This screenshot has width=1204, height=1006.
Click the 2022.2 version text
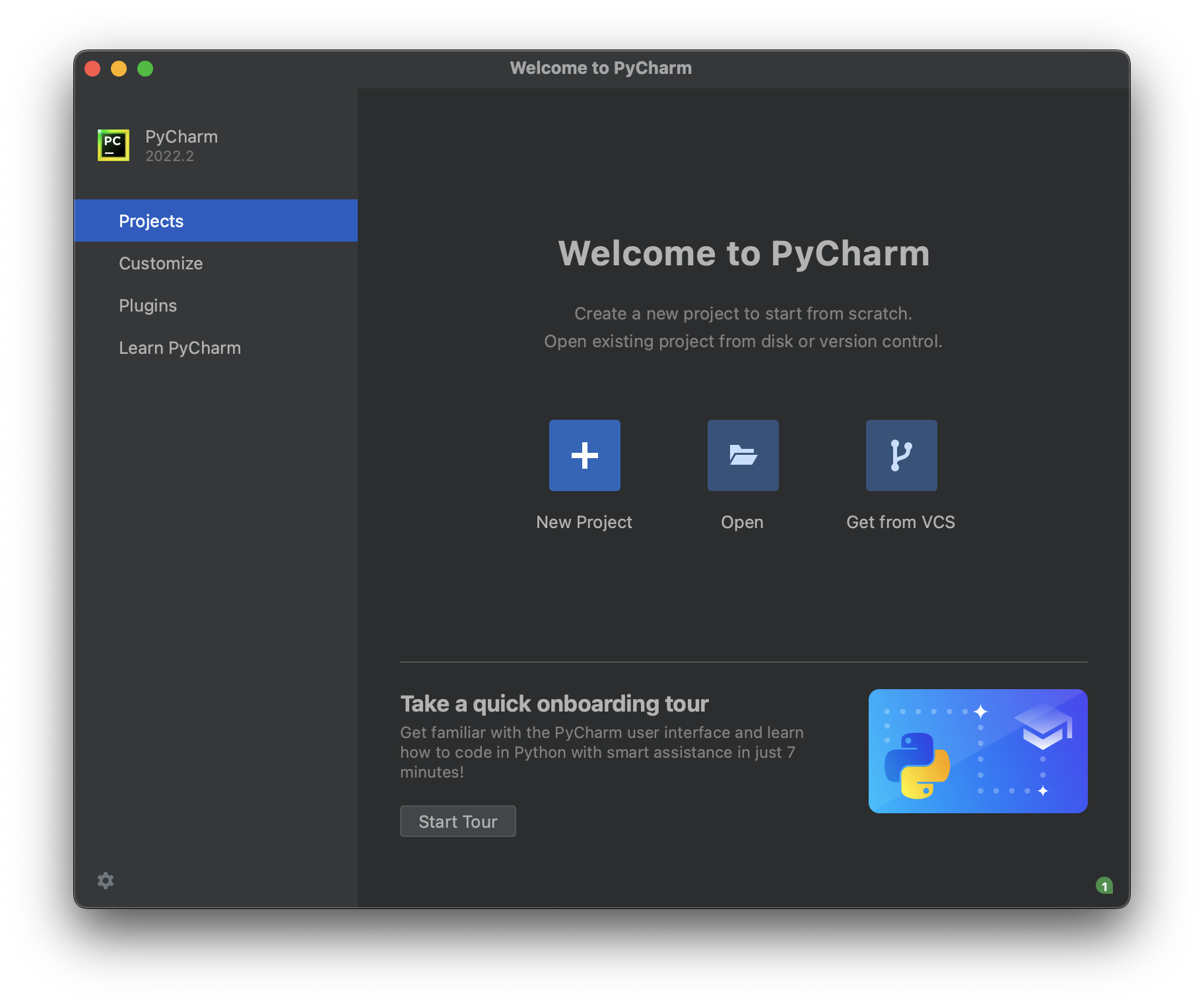tap(170, 156)
